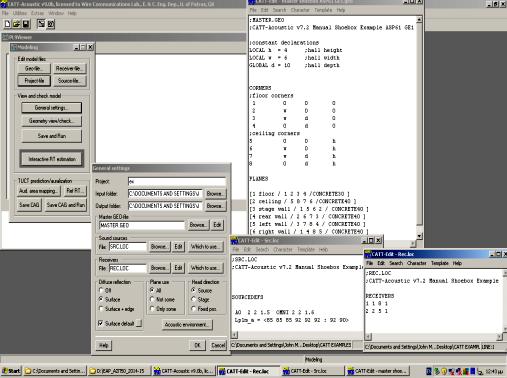Click the last icon in the CATT-Acoustic toolbar

point(51,24)
